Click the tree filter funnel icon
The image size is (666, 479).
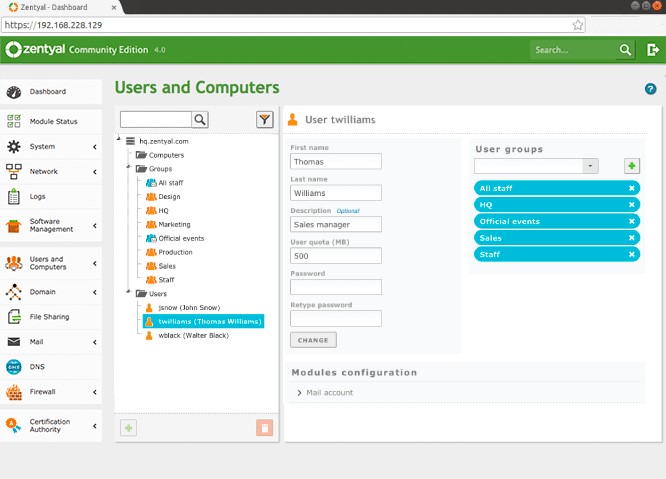(x=264, y=120)
